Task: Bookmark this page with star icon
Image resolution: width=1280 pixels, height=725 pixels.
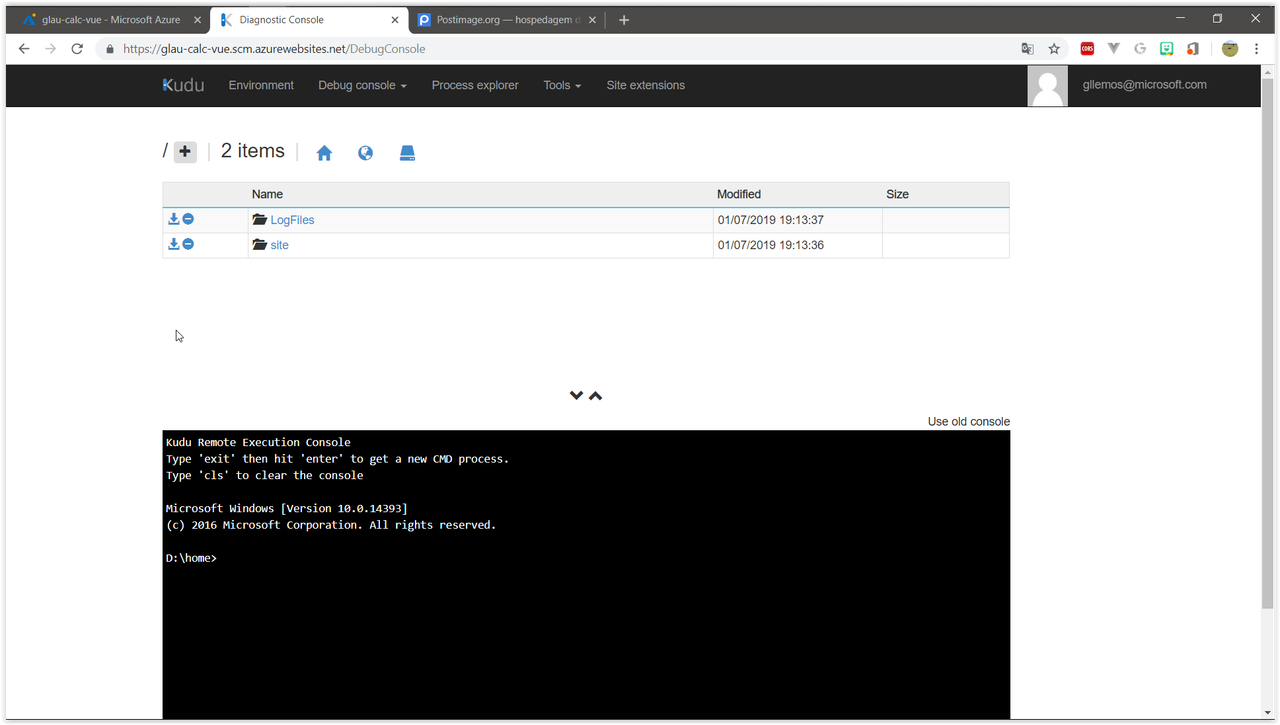Action: coord(1054,49)
